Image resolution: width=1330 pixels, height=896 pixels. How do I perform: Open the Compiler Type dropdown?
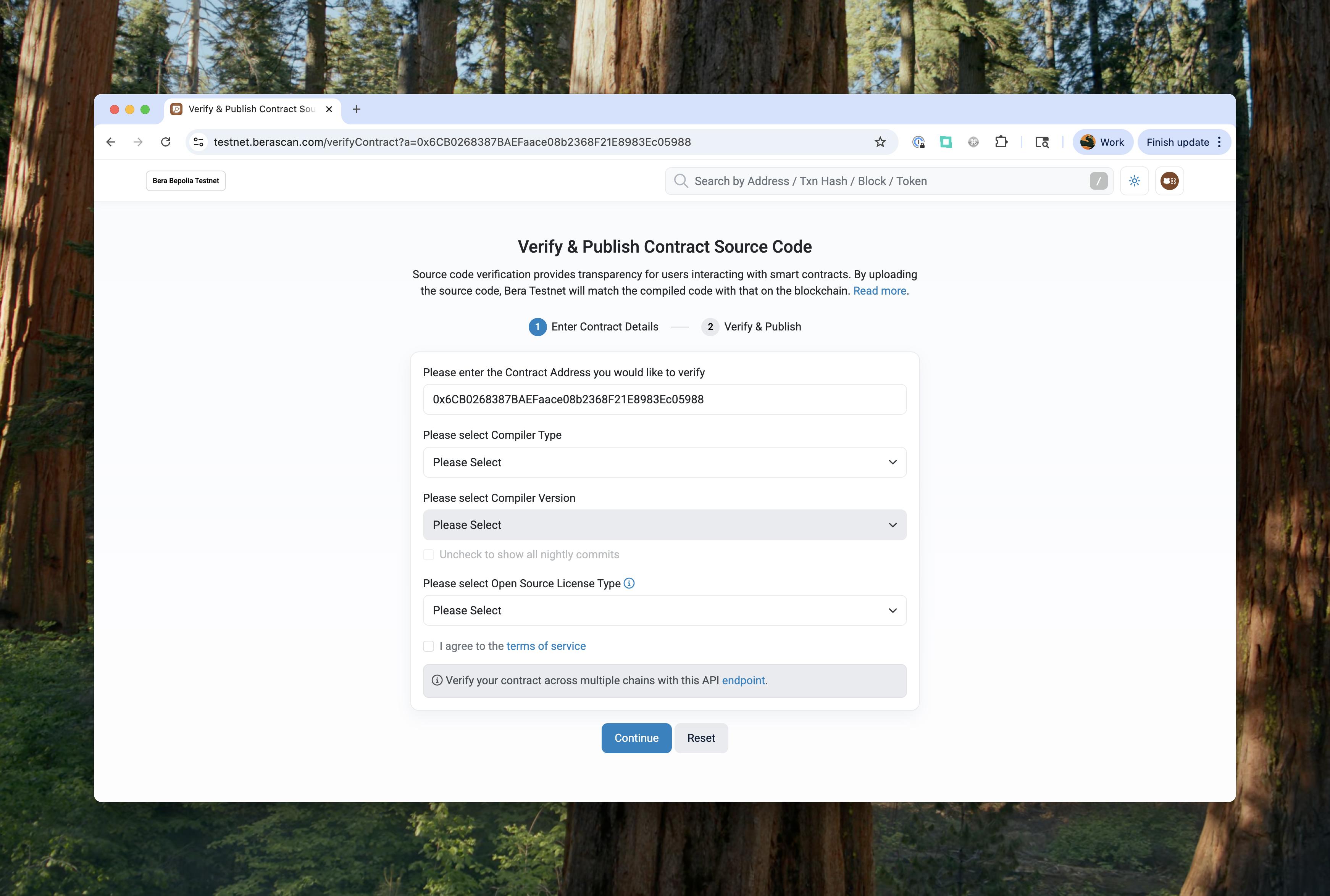click(x=664, y=462)
